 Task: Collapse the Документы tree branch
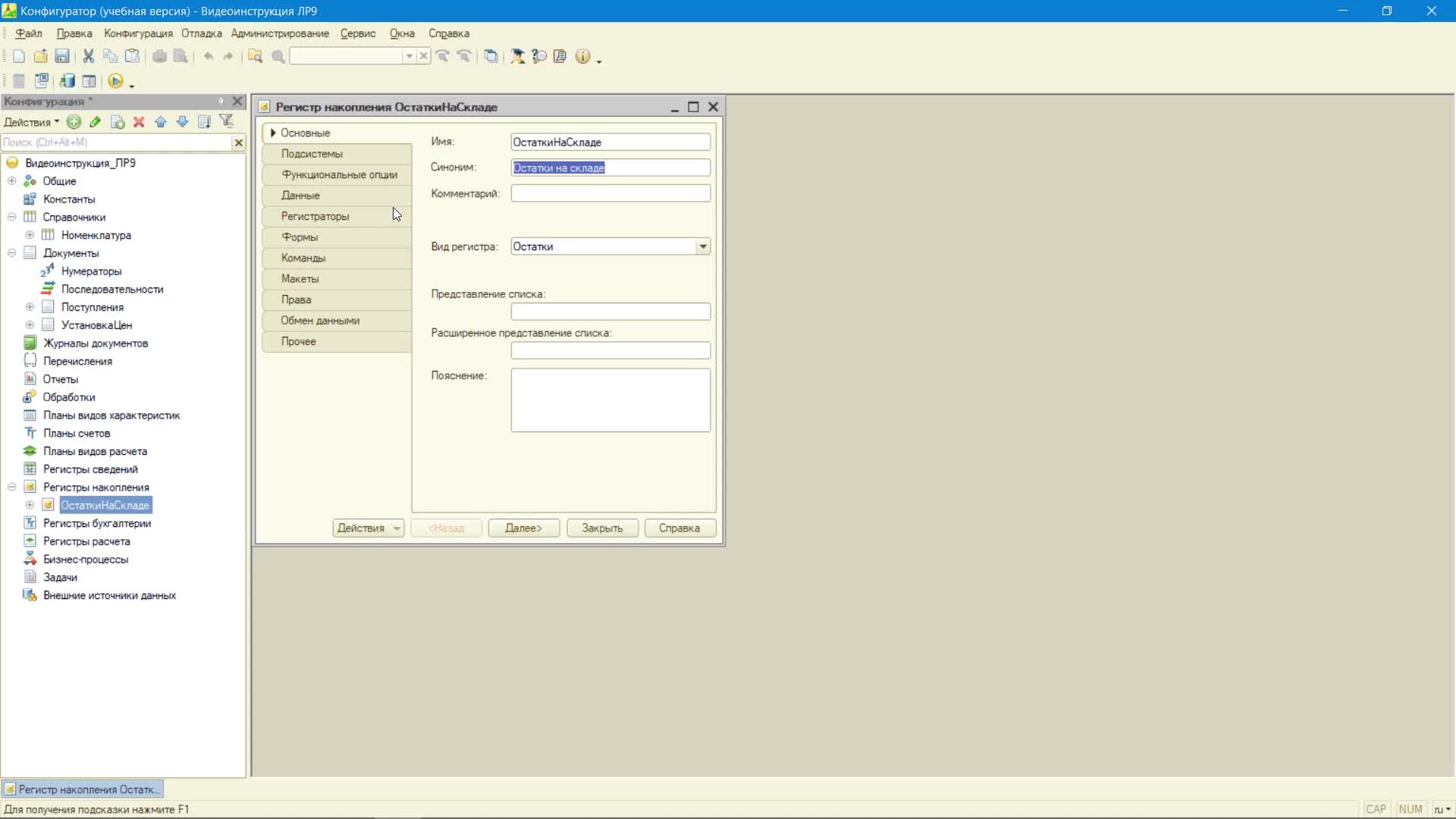click(x=11, y=253)
